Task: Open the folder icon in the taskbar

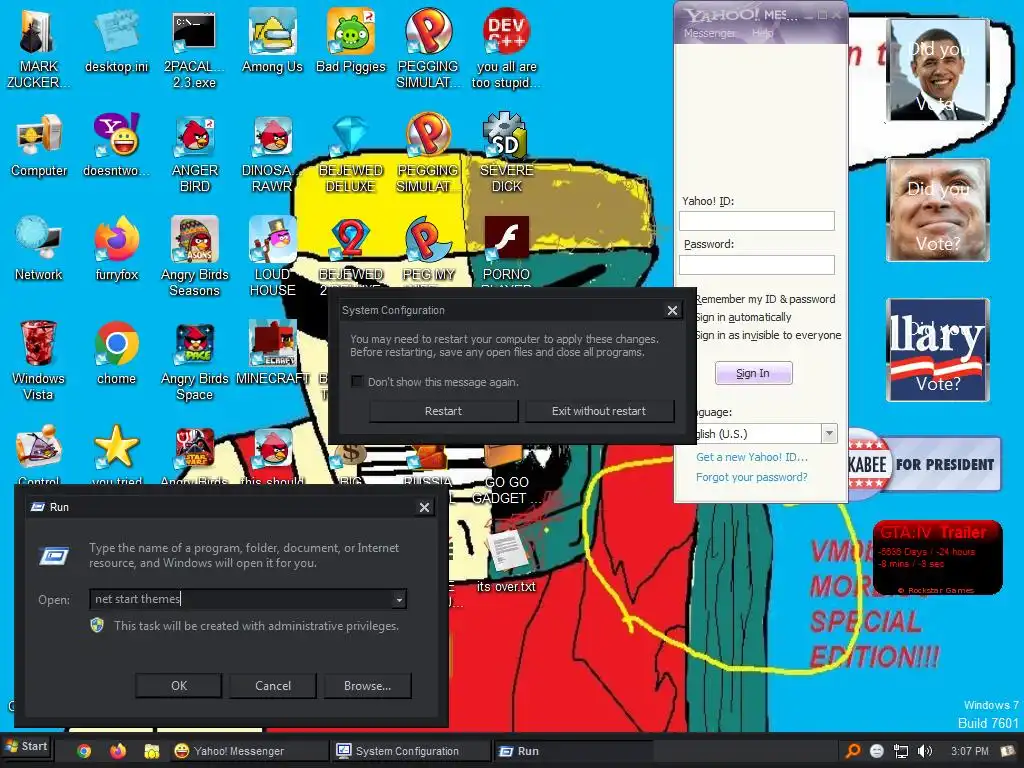Action: (x=152, y=751)
